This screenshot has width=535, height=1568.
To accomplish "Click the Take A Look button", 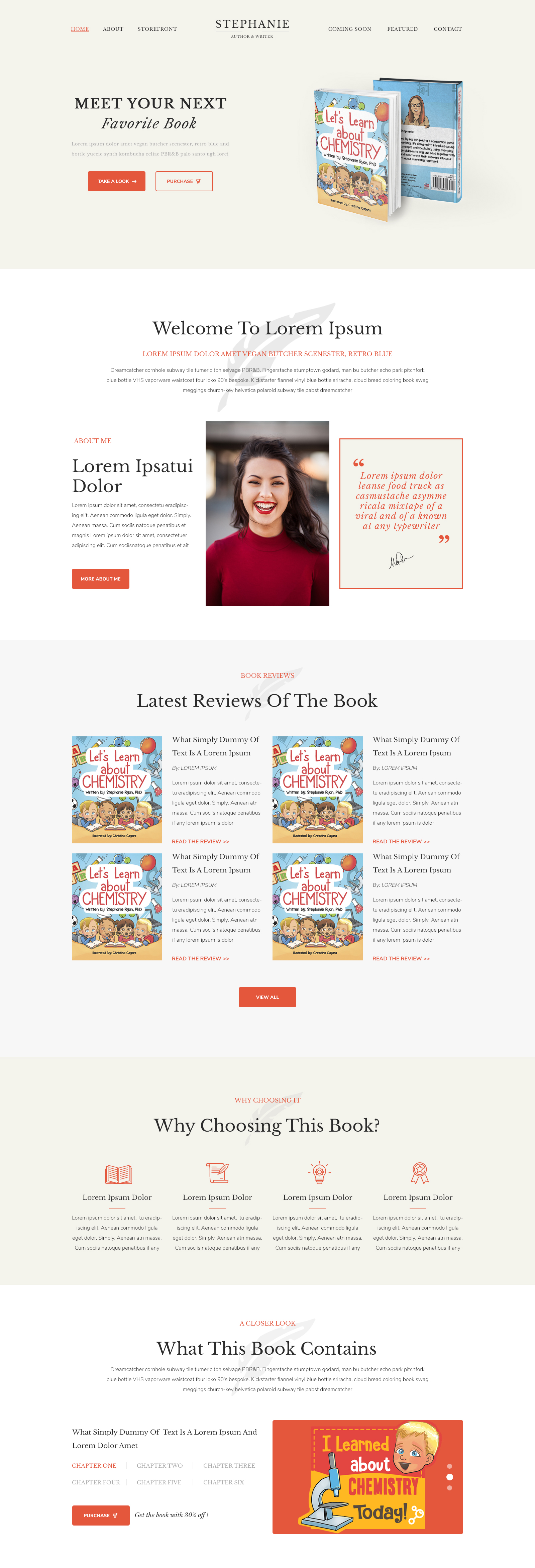I will 116,181.
